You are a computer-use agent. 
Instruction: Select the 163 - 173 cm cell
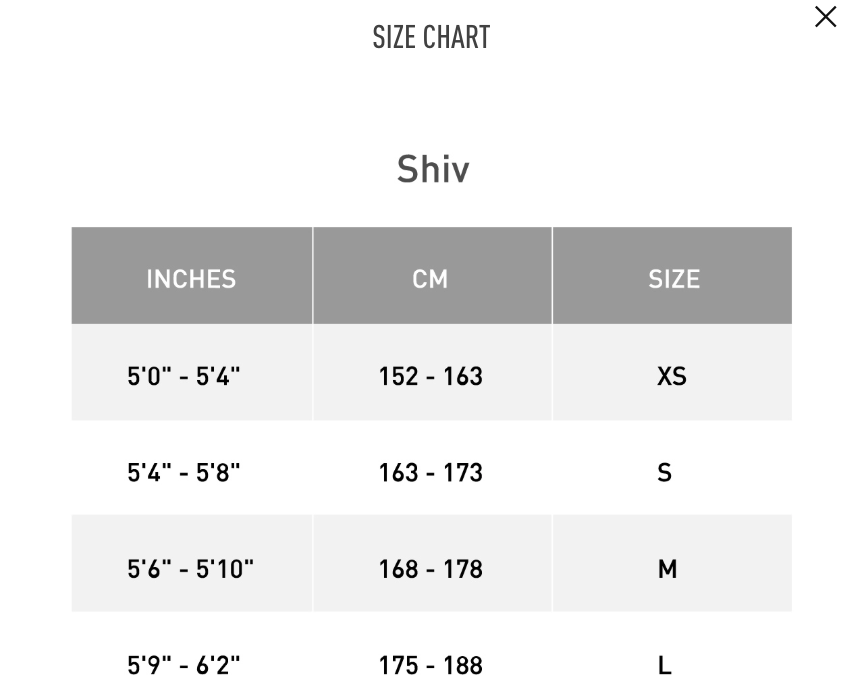tap(431, 471)
